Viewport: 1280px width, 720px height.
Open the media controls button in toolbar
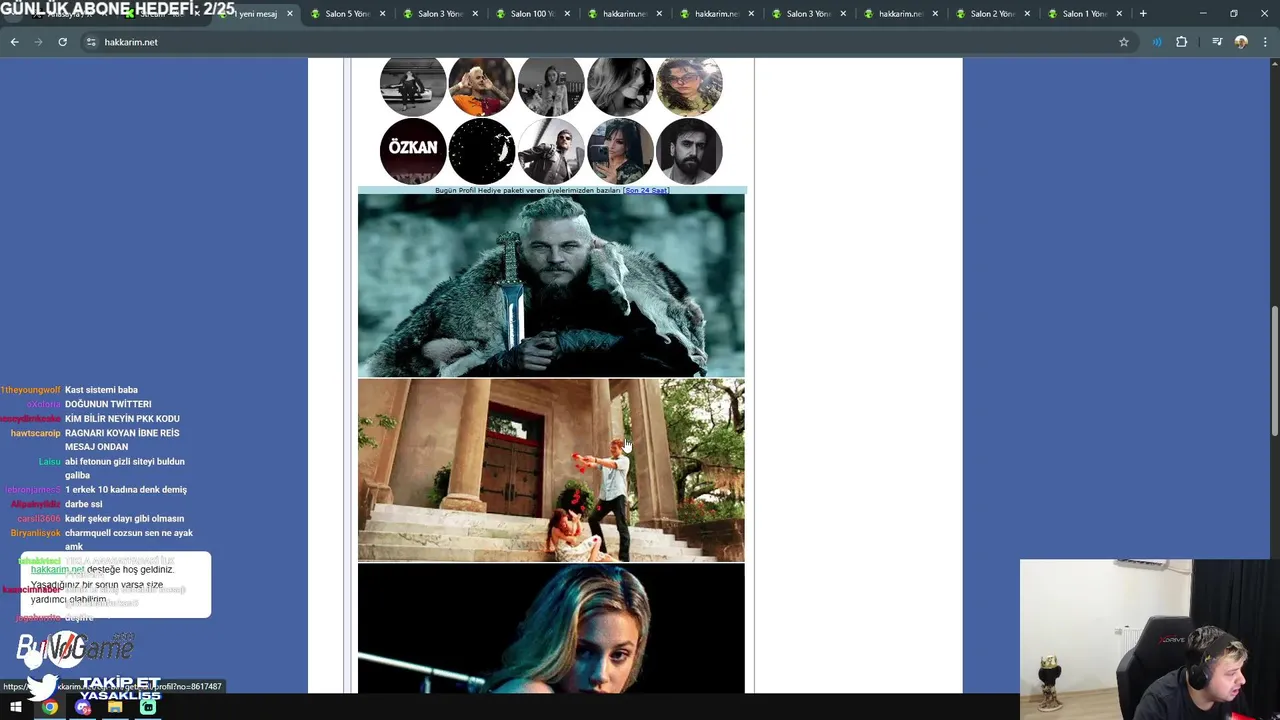point(1216,42)
